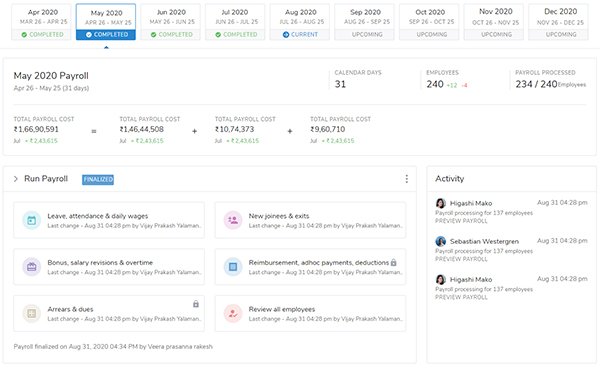Open Arrears & dues section
The image size is (600, 370).
109,313
